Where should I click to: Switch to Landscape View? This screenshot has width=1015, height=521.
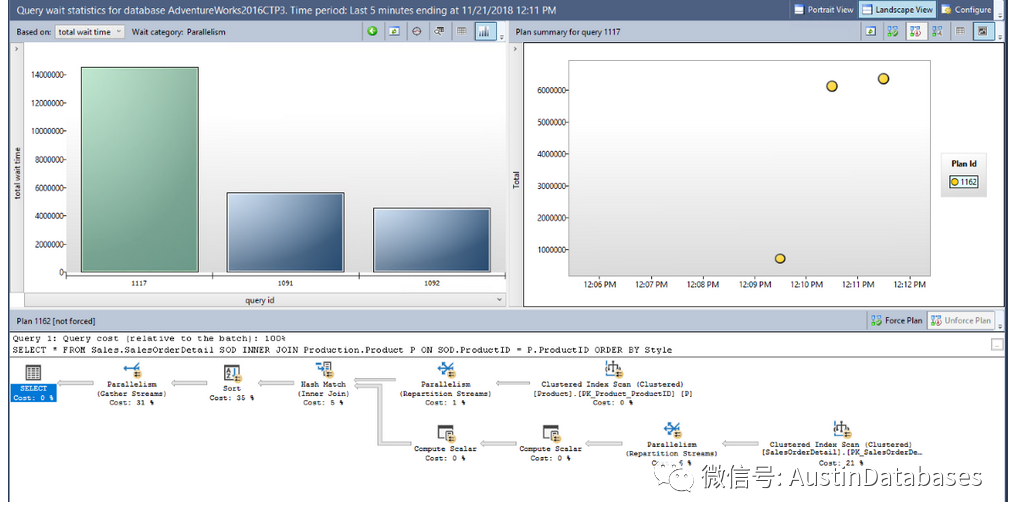[897, 9]
